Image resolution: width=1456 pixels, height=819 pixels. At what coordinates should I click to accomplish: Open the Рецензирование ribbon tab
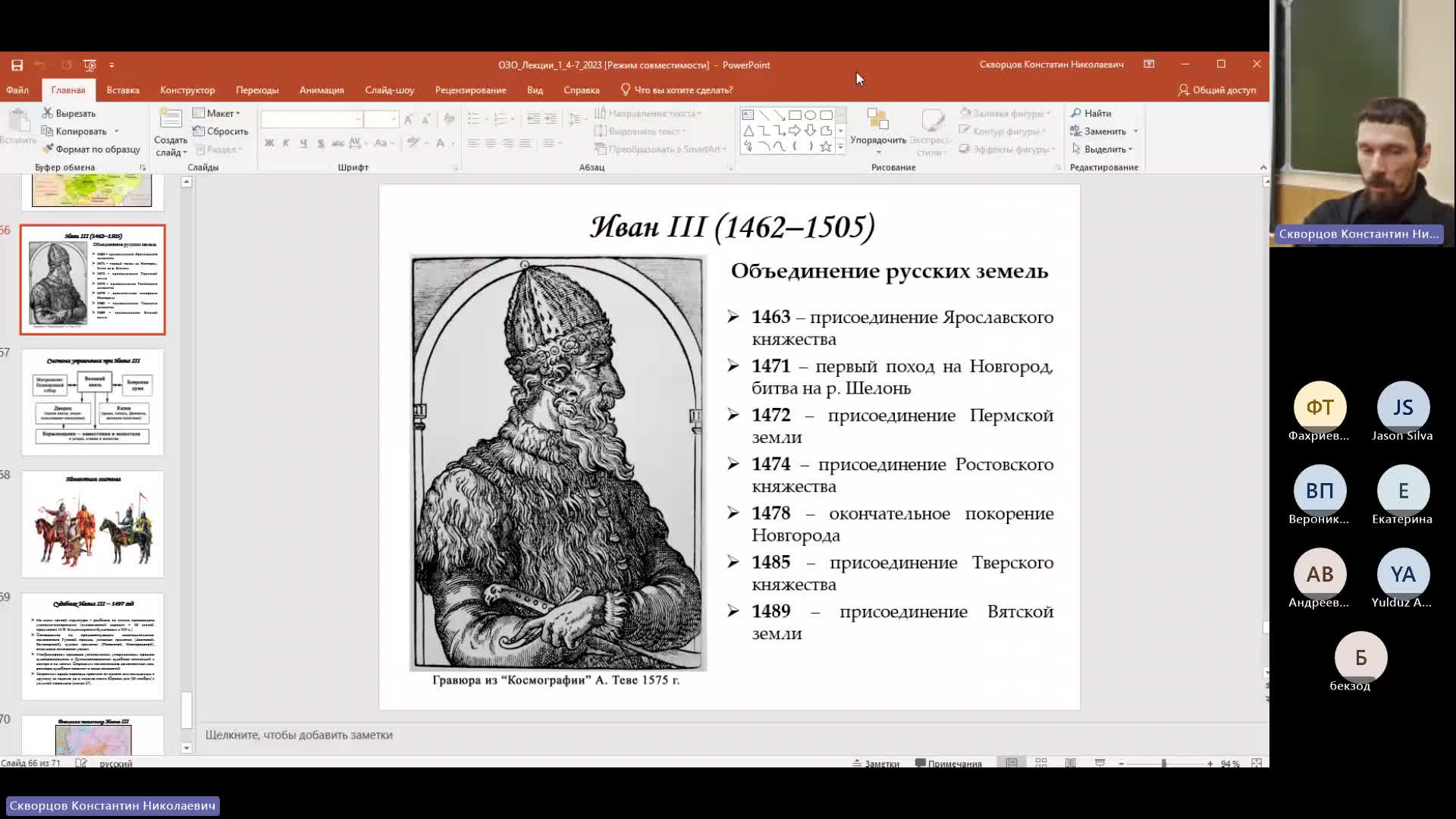pyautogui.click(x=470, y=89)
